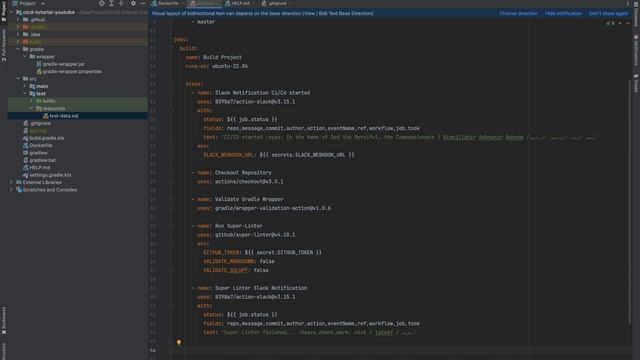Place cursor on empty line 46
Viewport: 640px width, 360px height.
point(392,350)
